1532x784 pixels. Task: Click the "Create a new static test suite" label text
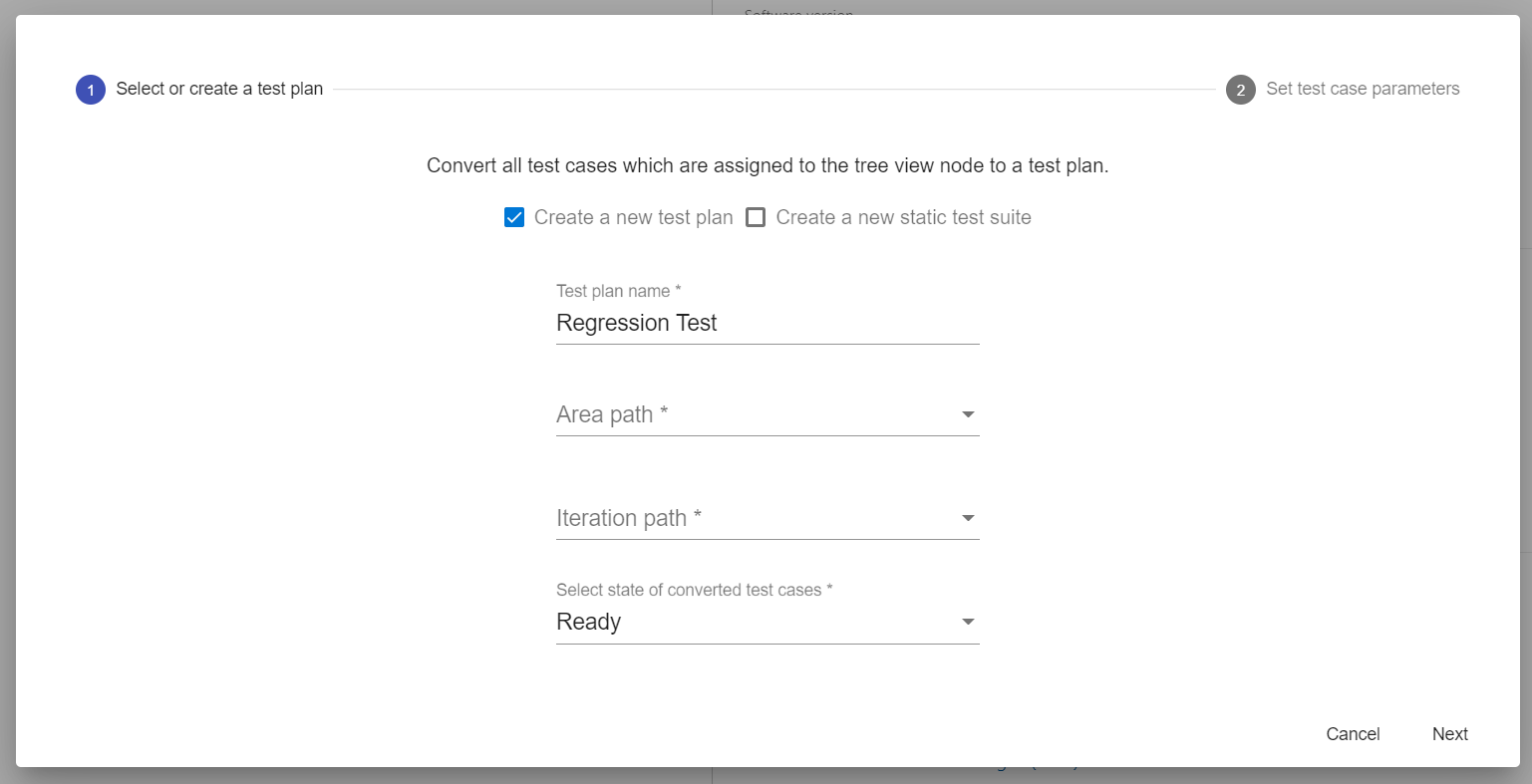903,217
